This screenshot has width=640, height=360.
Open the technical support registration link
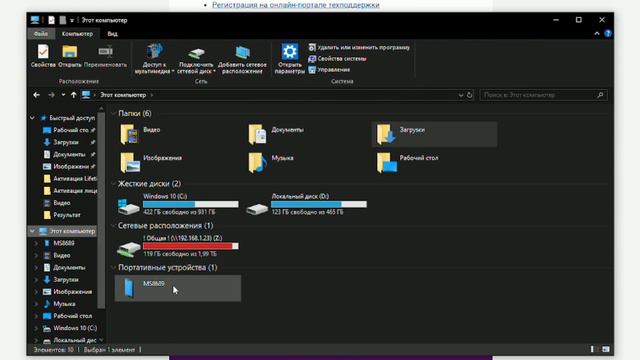tap(296, 5)
